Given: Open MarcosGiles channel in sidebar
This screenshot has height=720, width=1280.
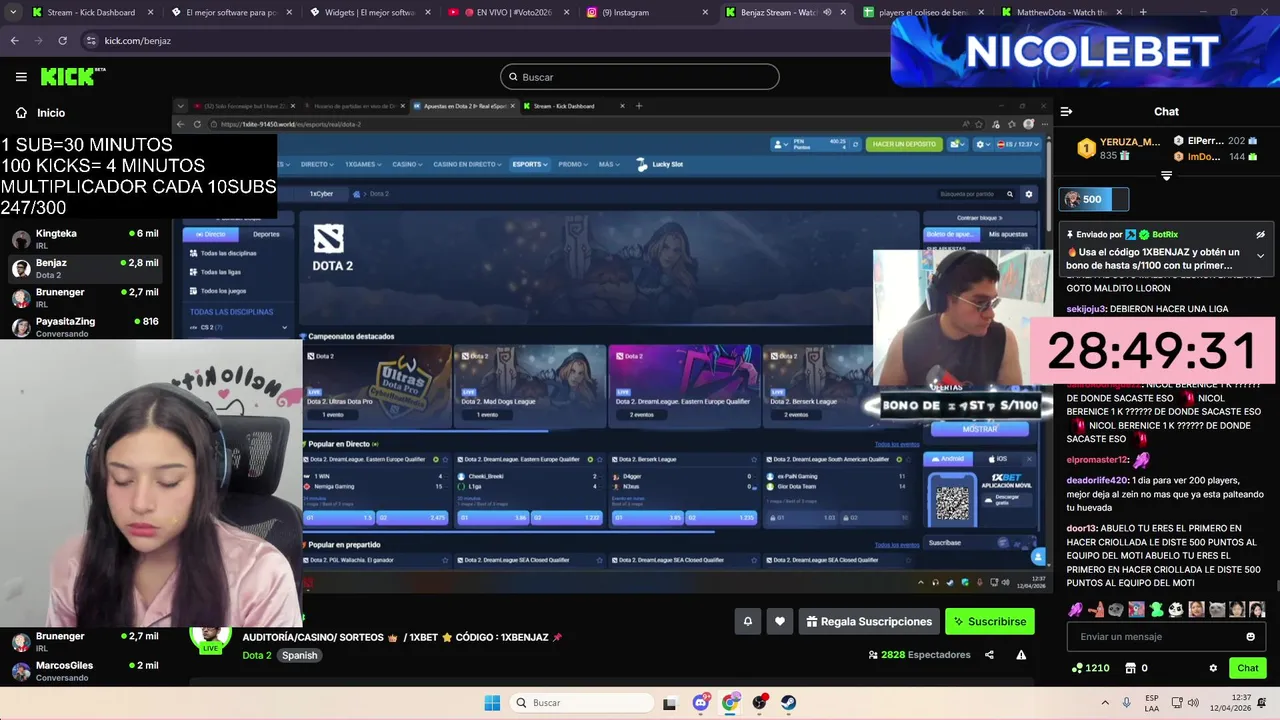Looking at the screenshot, I should (84, 671).
